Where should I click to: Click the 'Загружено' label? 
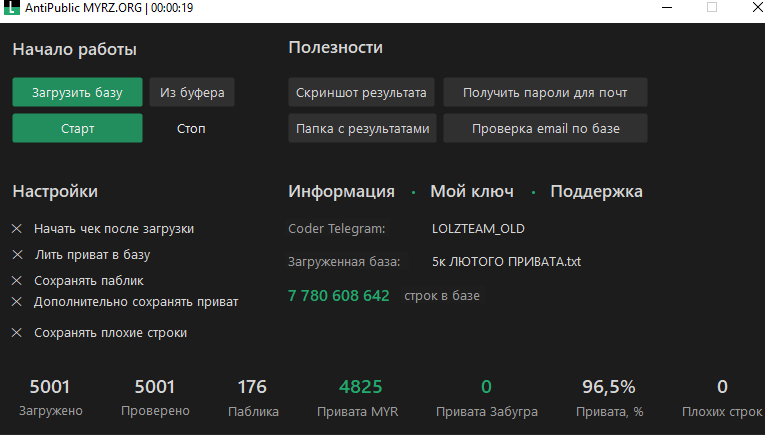pyautogui.click(x=51, y=411)
